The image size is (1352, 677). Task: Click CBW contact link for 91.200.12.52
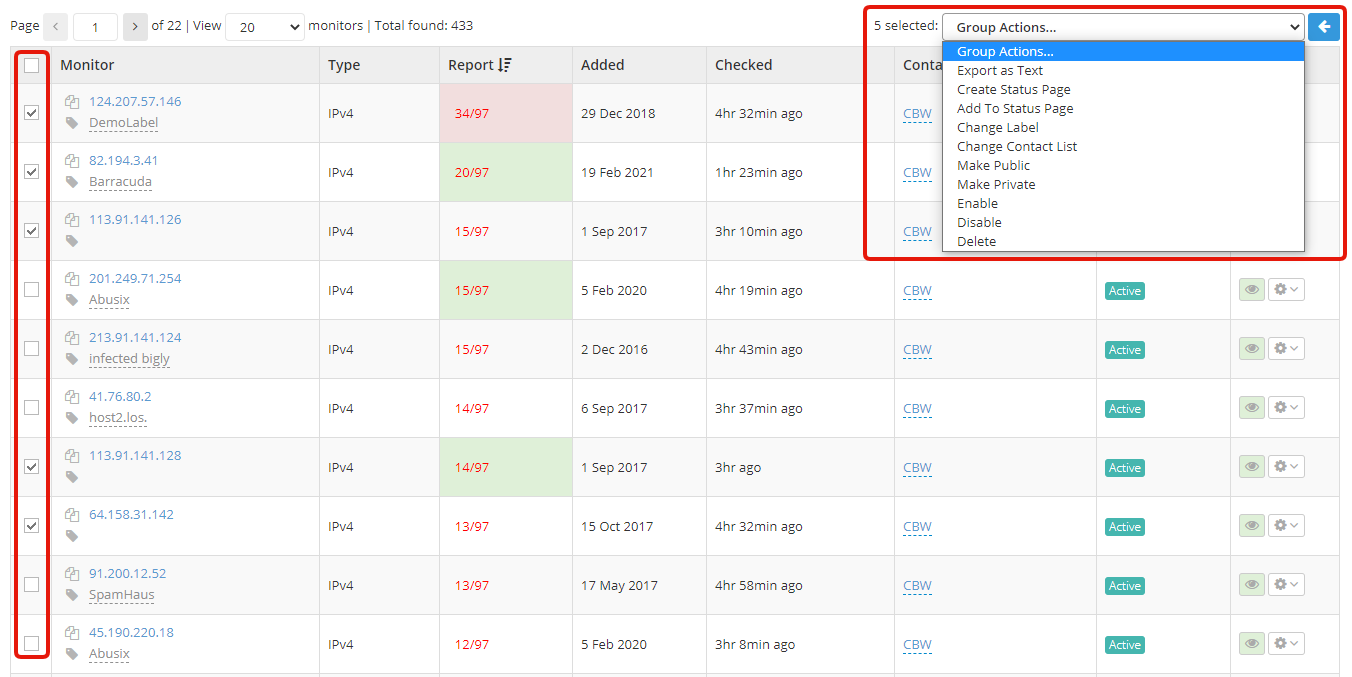pos(917,586)
